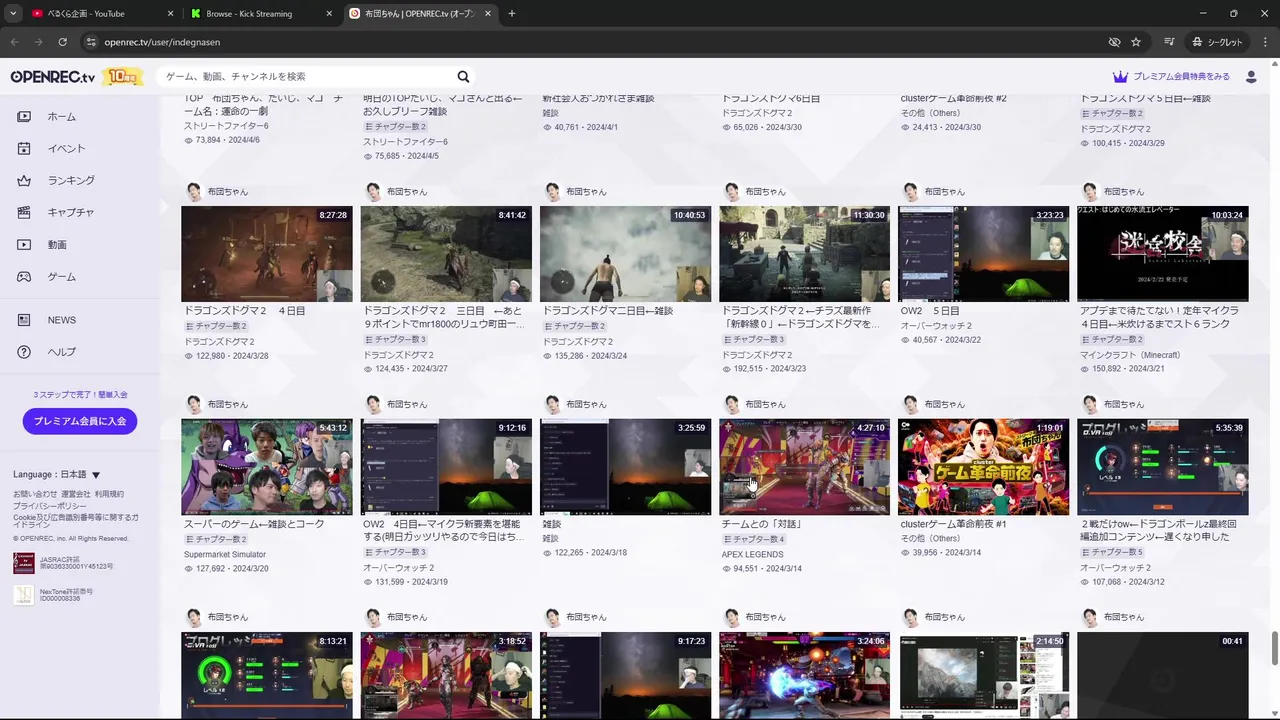1280x720 pixels.
Task: Open the 8:41:42 ドラゴンズドグマ２ 三日目 thumbnail
Action: 446,254
